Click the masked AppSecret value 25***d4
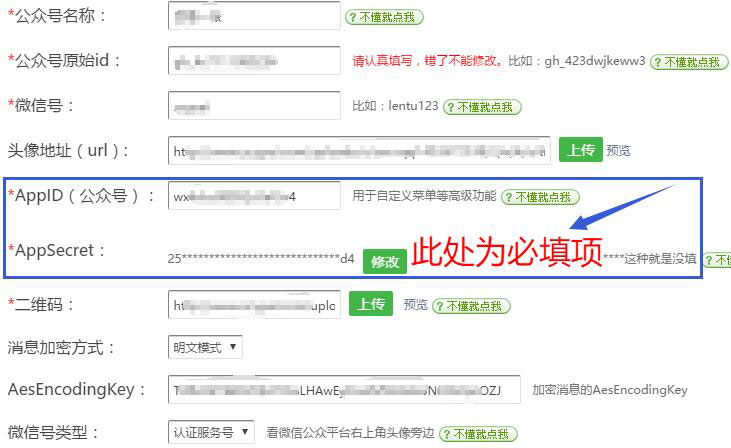Image resolution: width=731 pixels, height=448 pixels. click(261, 258)
